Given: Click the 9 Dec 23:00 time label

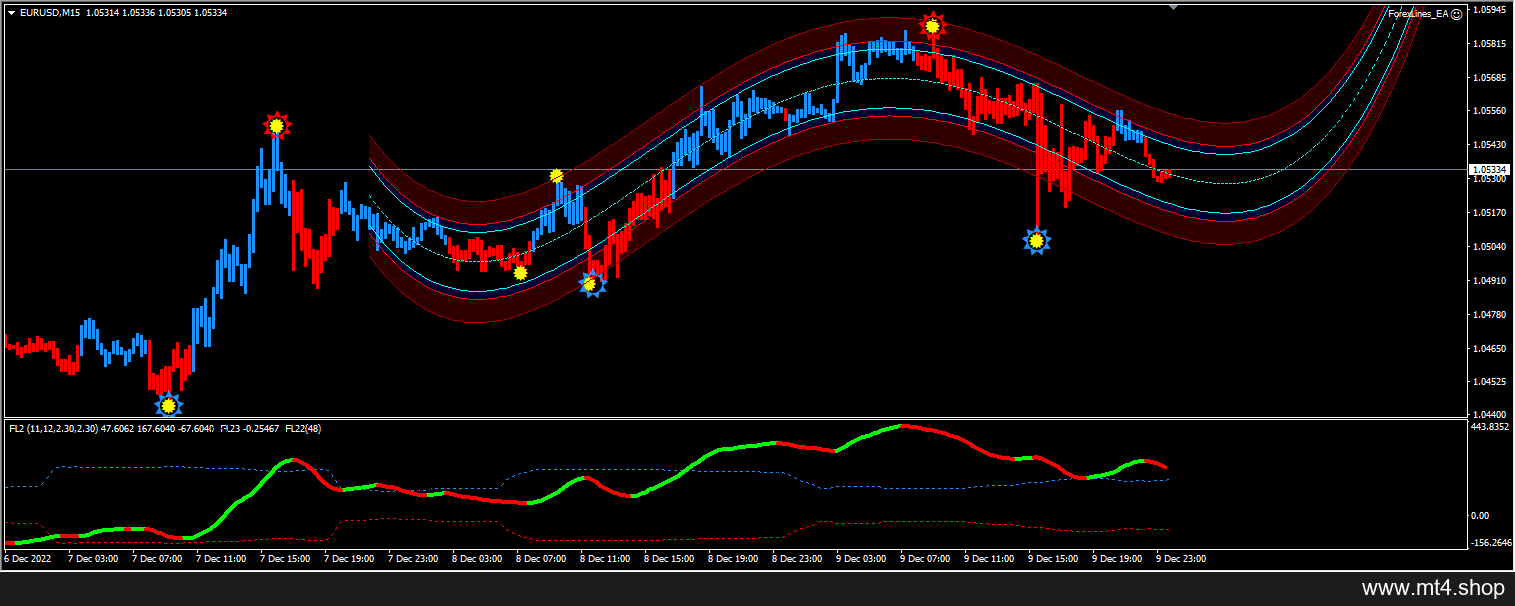Looking at the screenshot, I should click(1181, 559).
